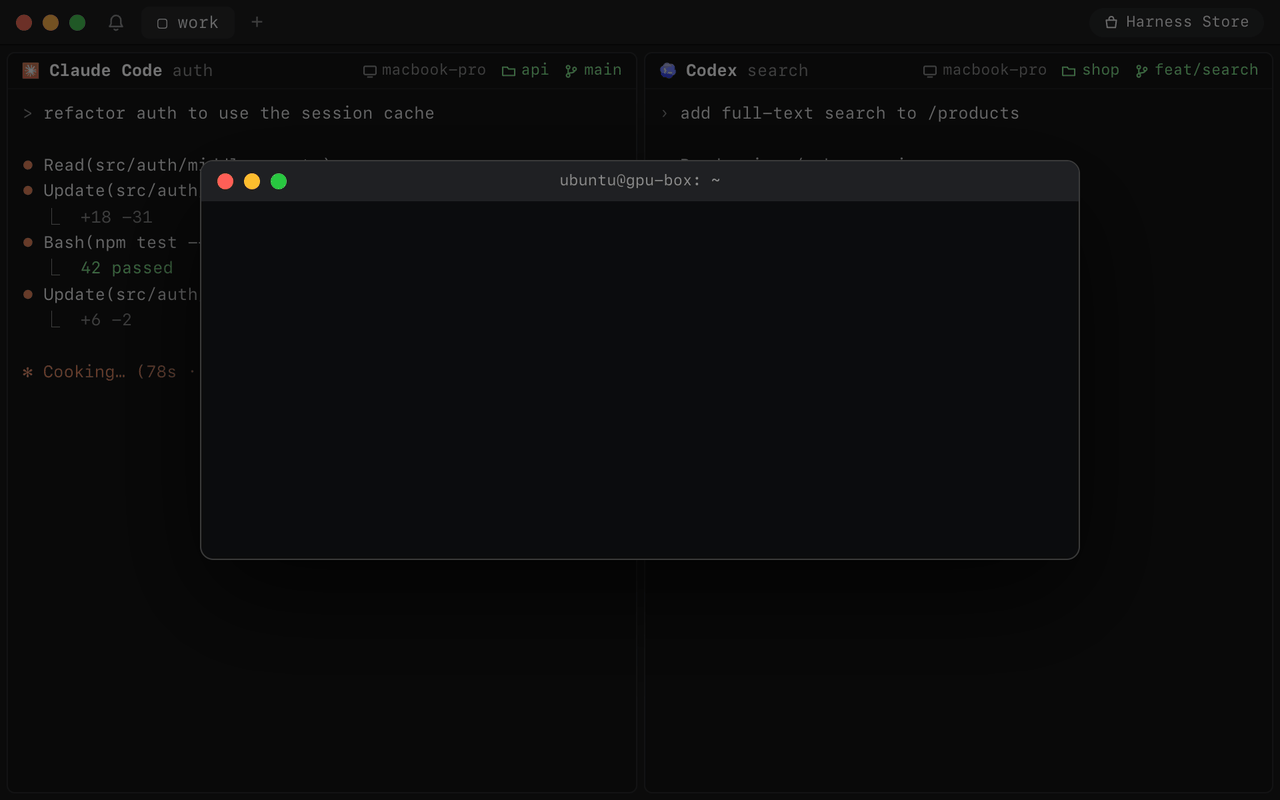Select the feat/search branch label

(1197, 70)
